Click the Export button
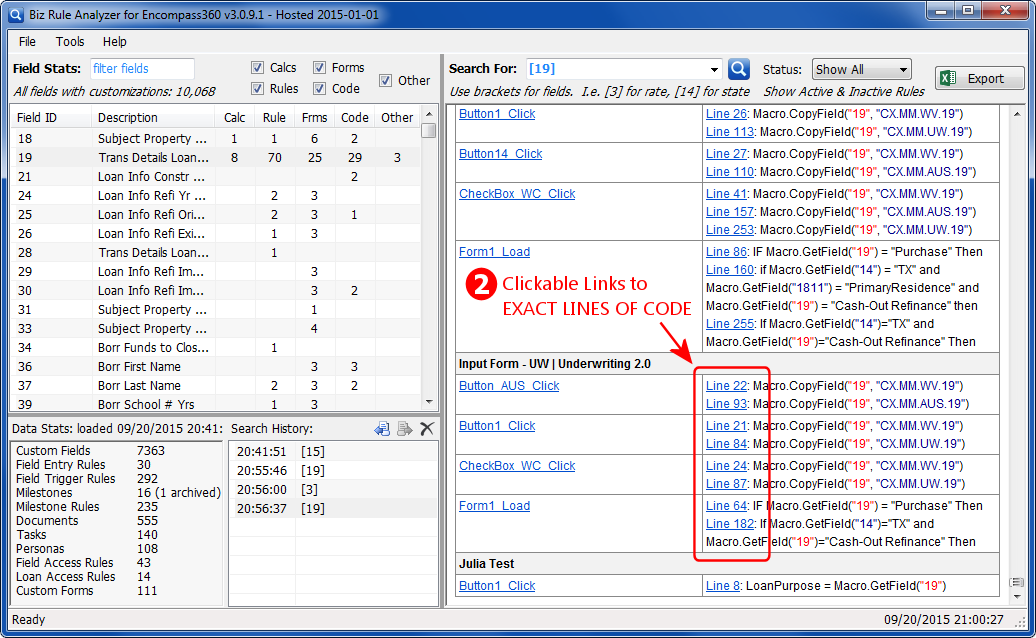Screen dimensions: 1036x638 pos(979,78)
